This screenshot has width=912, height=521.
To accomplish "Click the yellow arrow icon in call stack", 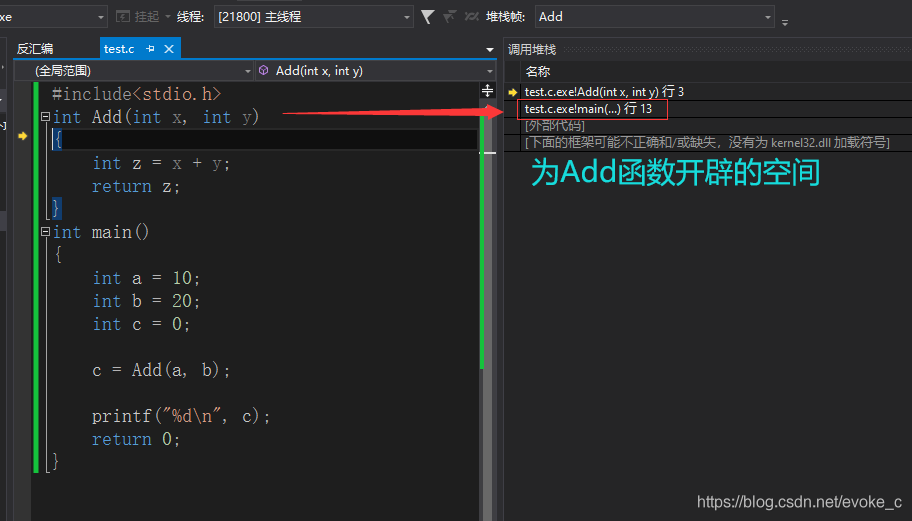I will click(512, 92).
